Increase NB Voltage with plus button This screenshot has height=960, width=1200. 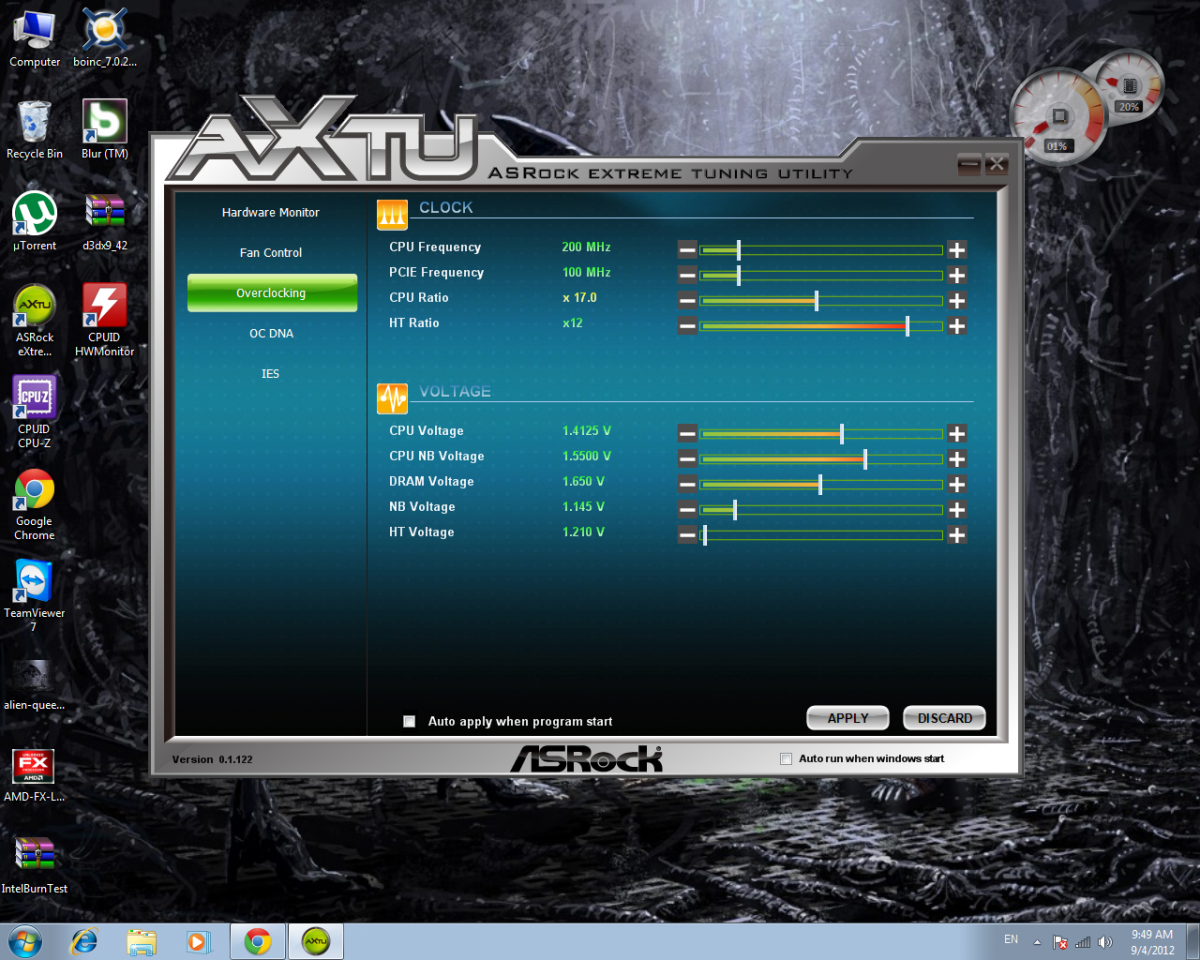coord(957,509)
